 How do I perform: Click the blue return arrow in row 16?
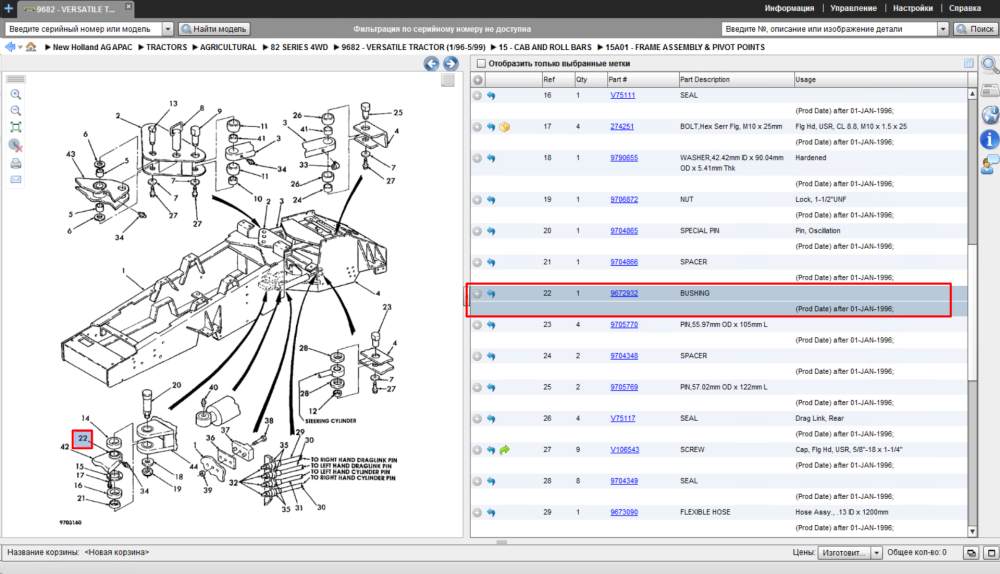(491, 96)
